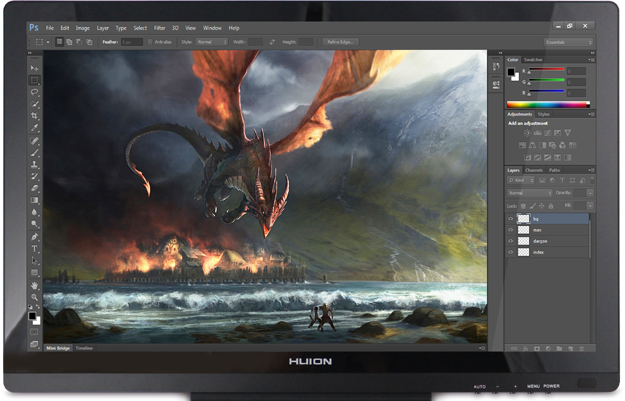Select the Brush tool
Viewport: 625px width, 401px height.
tap(34, 153)
